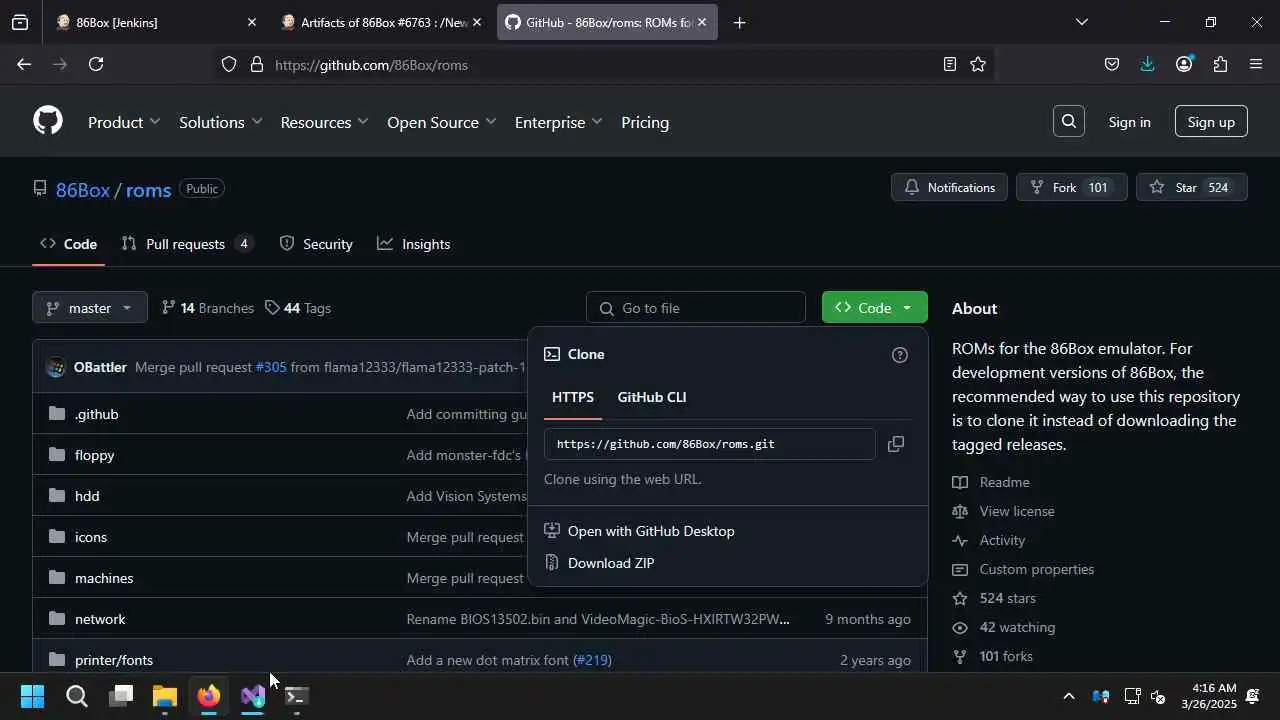Open the 86Box owner link
The height and width of the screenshot is (720, 1280).
tap(82, 189)
